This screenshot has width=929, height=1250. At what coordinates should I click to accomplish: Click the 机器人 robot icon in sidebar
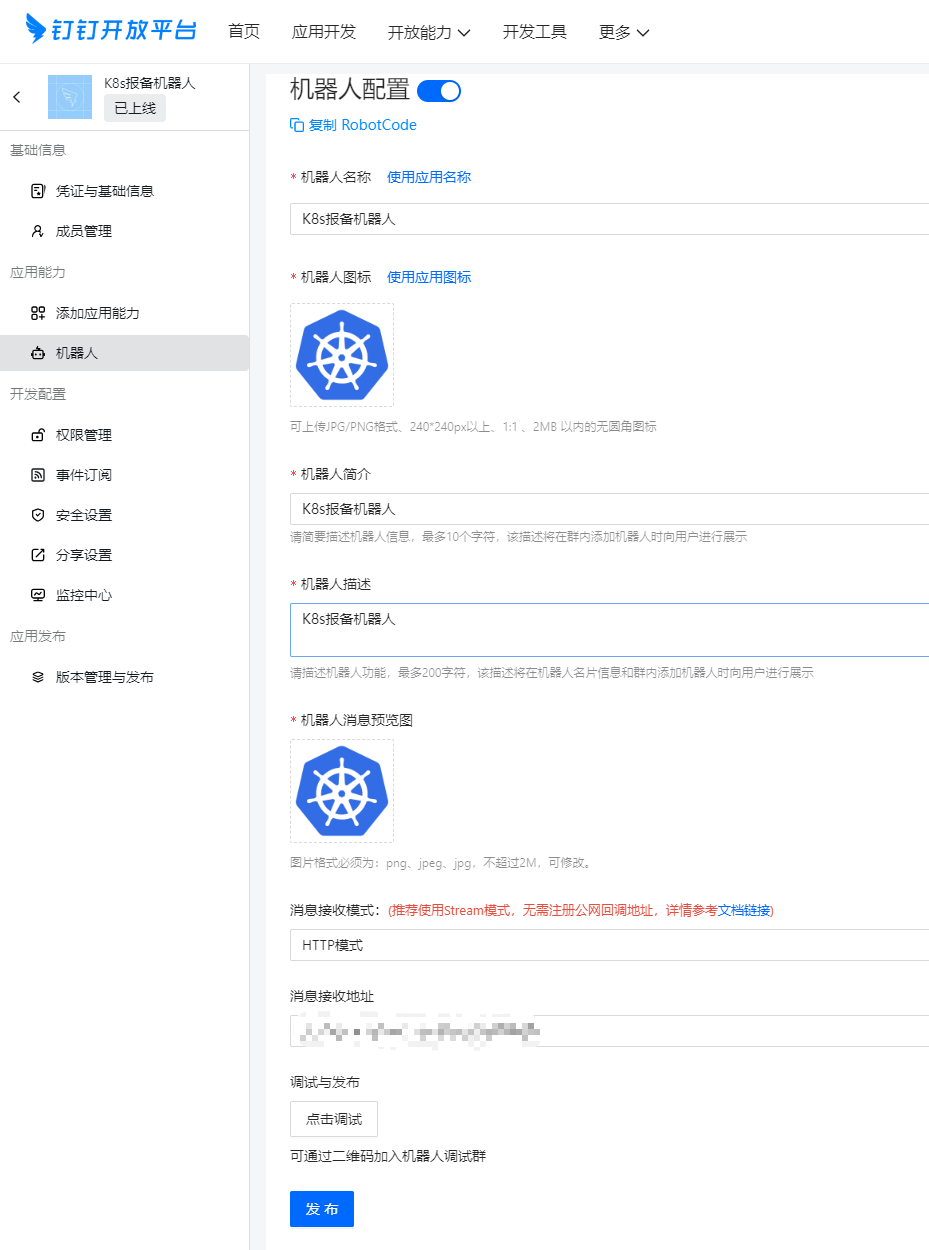[38, 353]
